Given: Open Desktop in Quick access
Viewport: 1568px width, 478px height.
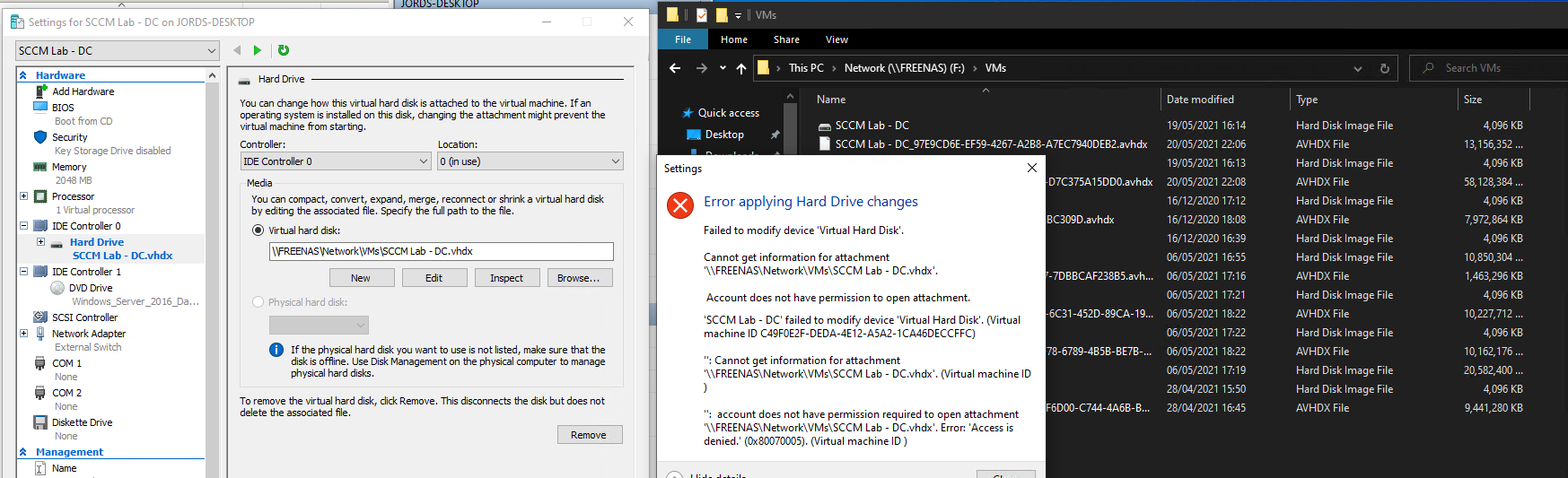Looking at the screenshot, I should [x=724, y=135].
